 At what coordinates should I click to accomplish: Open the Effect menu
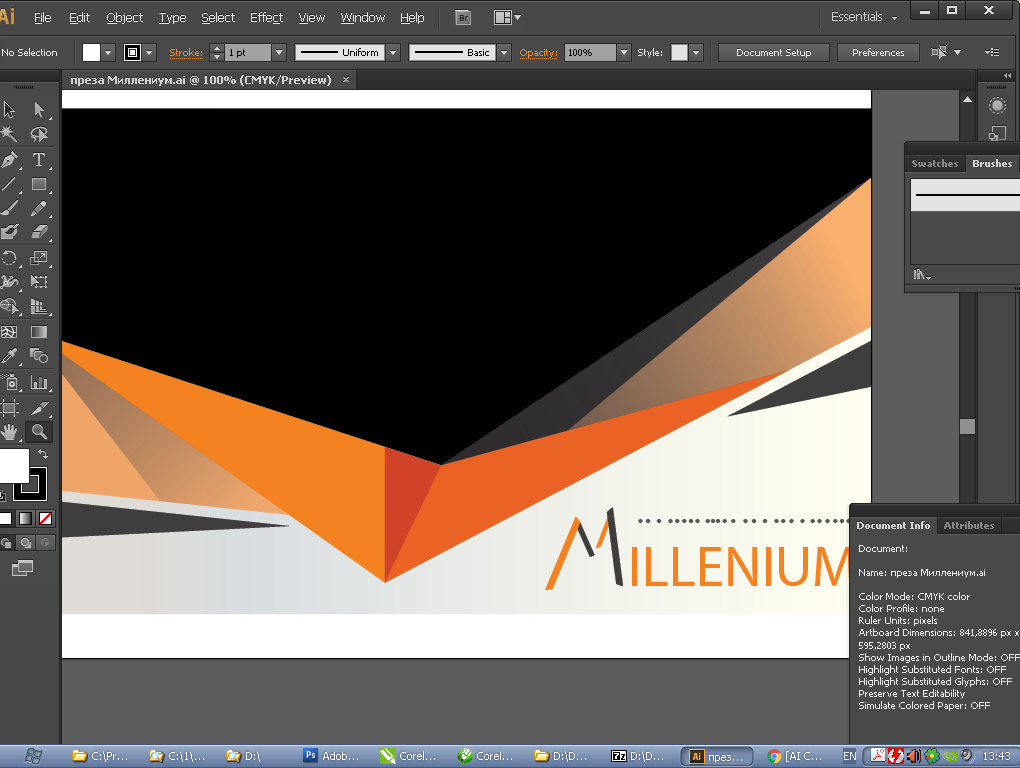(266, 17)
